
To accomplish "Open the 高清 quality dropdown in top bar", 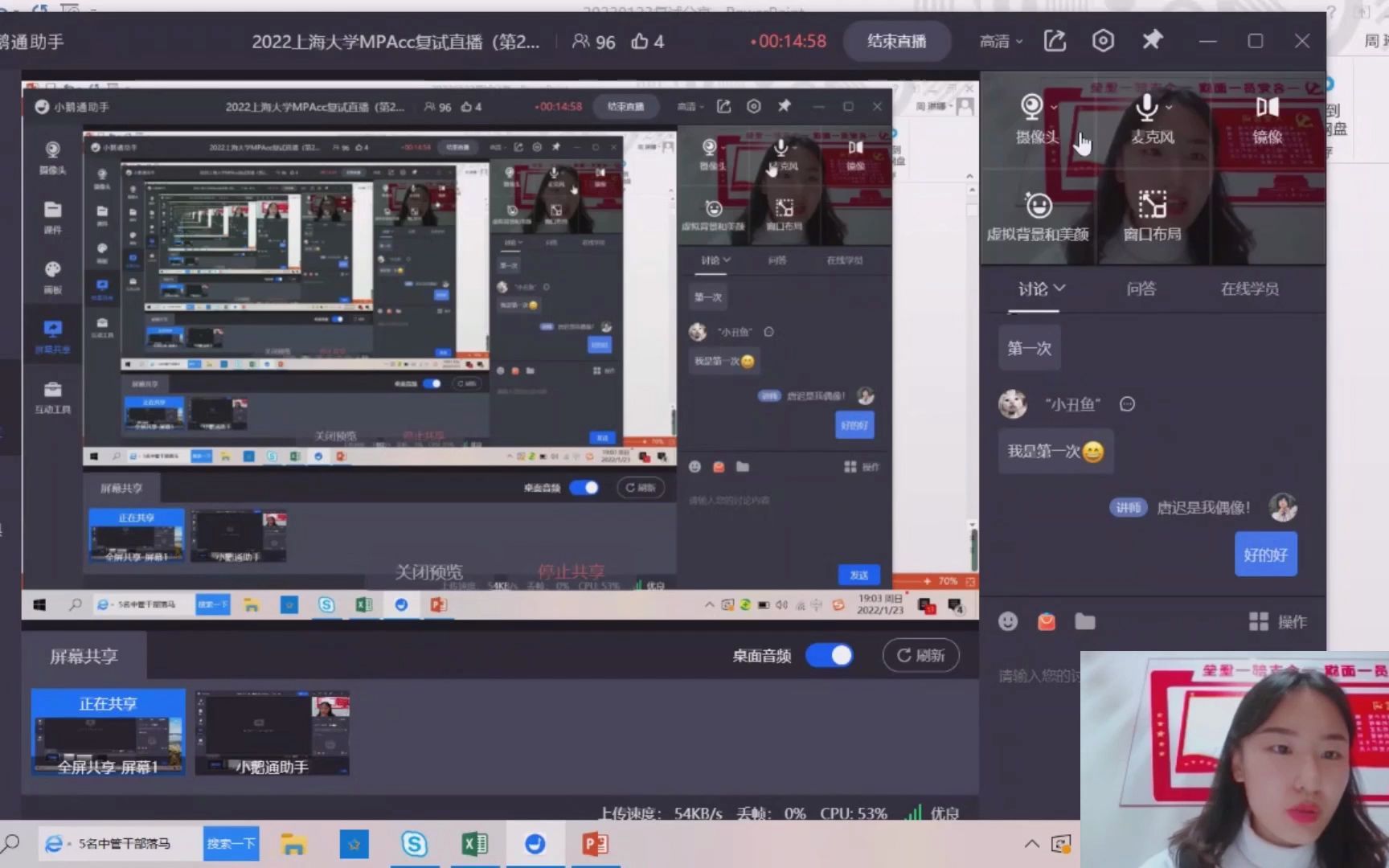I will [x=1001, y=41].
